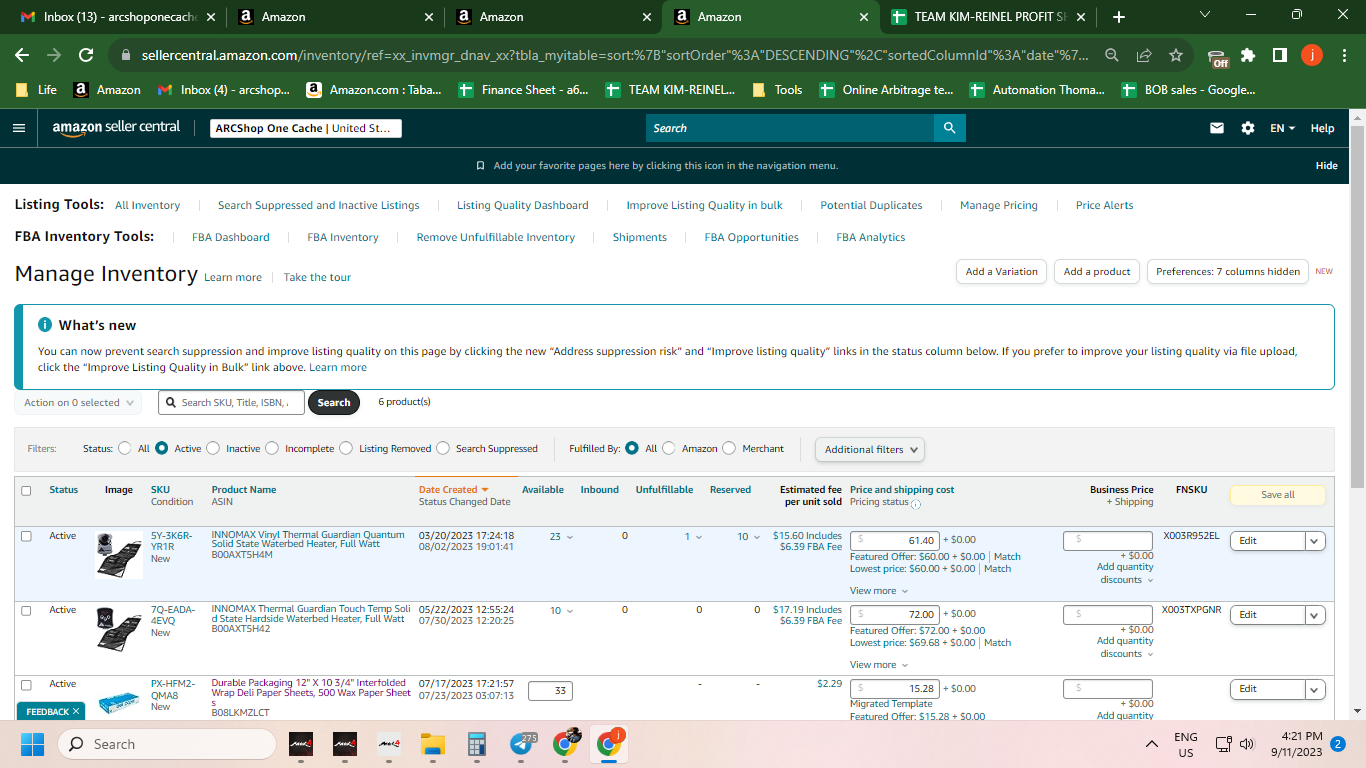Reload the page with browser refresh icon
Screen dimensions: 1366x768
tap(87, 56)
